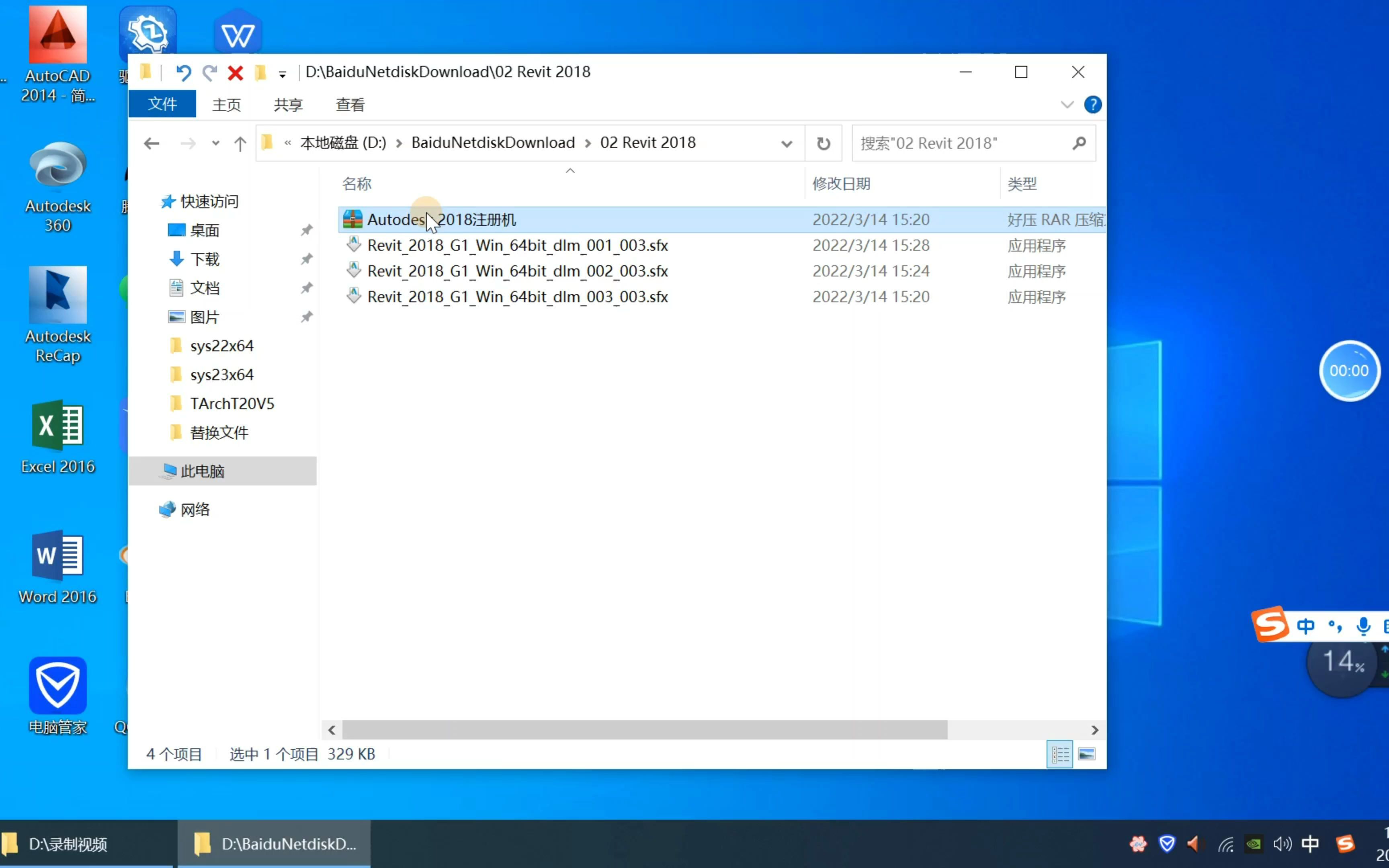Toggle Sogou Chinese input mode indicator
The width and height of the screenshot is (1389, 868).
pos(1305,626)
